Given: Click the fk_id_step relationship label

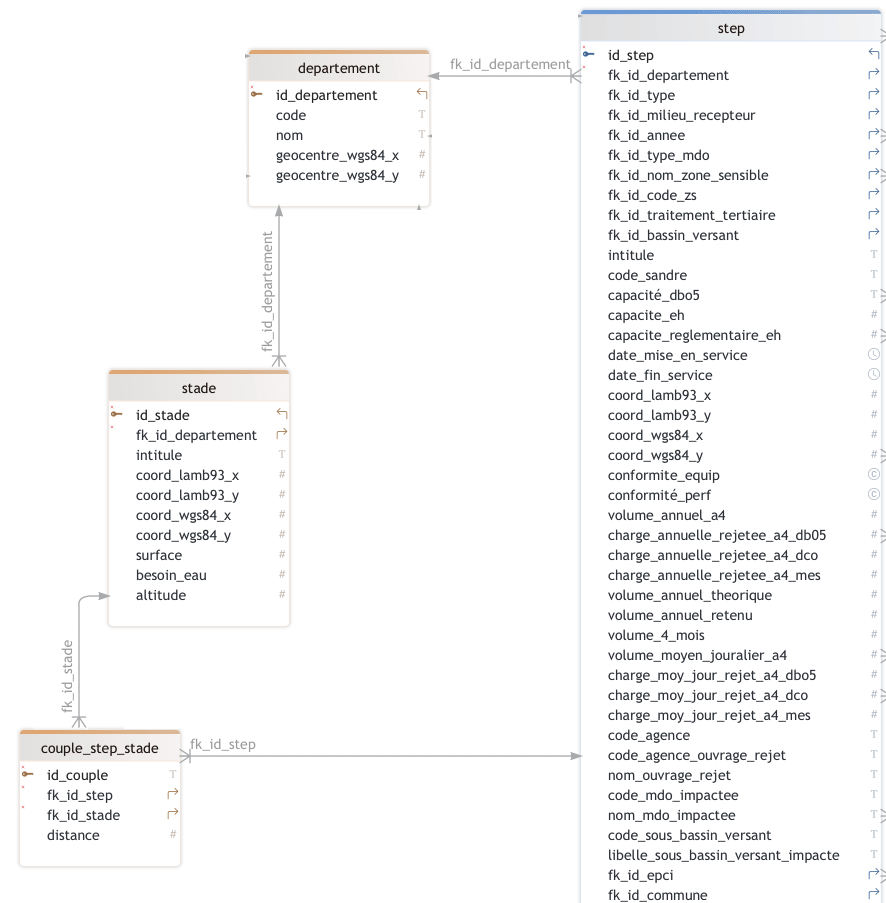Looking at the screenshot, I should 223,744.
